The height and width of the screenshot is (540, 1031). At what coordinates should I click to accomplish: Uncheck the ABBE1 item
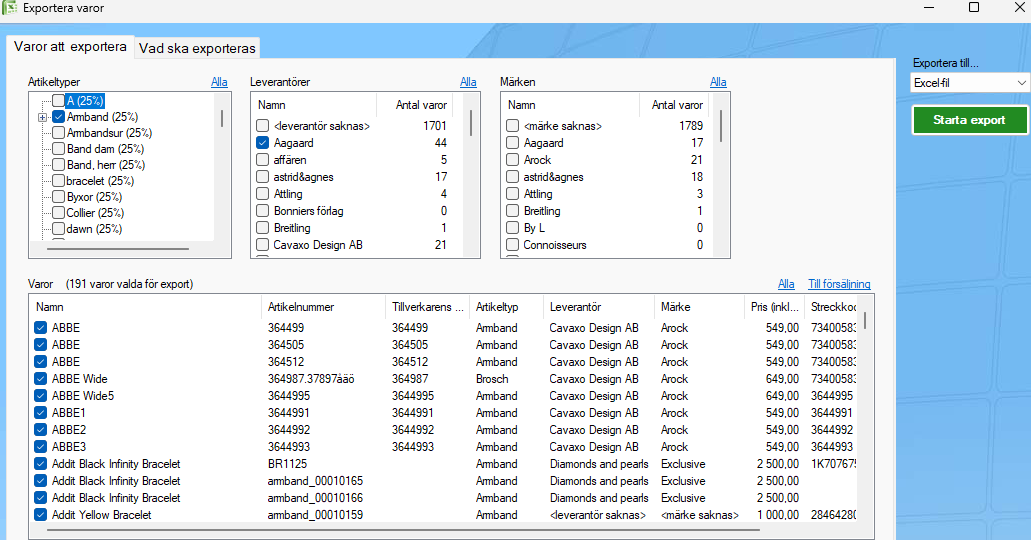(x=40, y=413)
